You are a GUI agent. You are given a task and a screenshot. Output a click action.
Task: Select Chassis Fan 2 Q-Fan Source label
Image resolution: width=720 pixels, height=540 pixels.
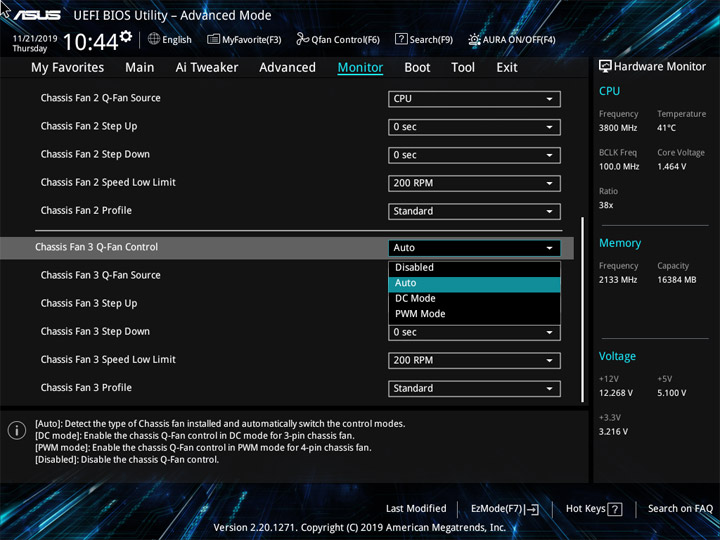pos(101,98)
